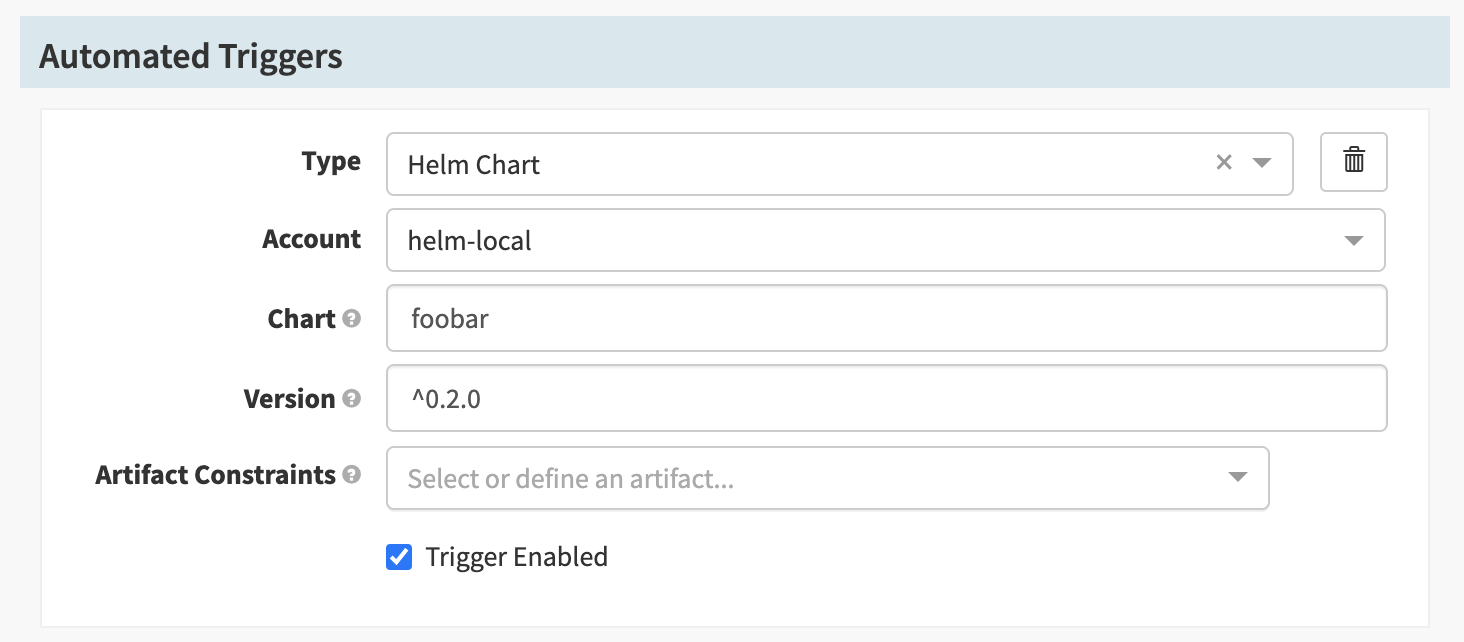
Task: Delete this trigger with the trash icon
Action: pos(1353,161)
